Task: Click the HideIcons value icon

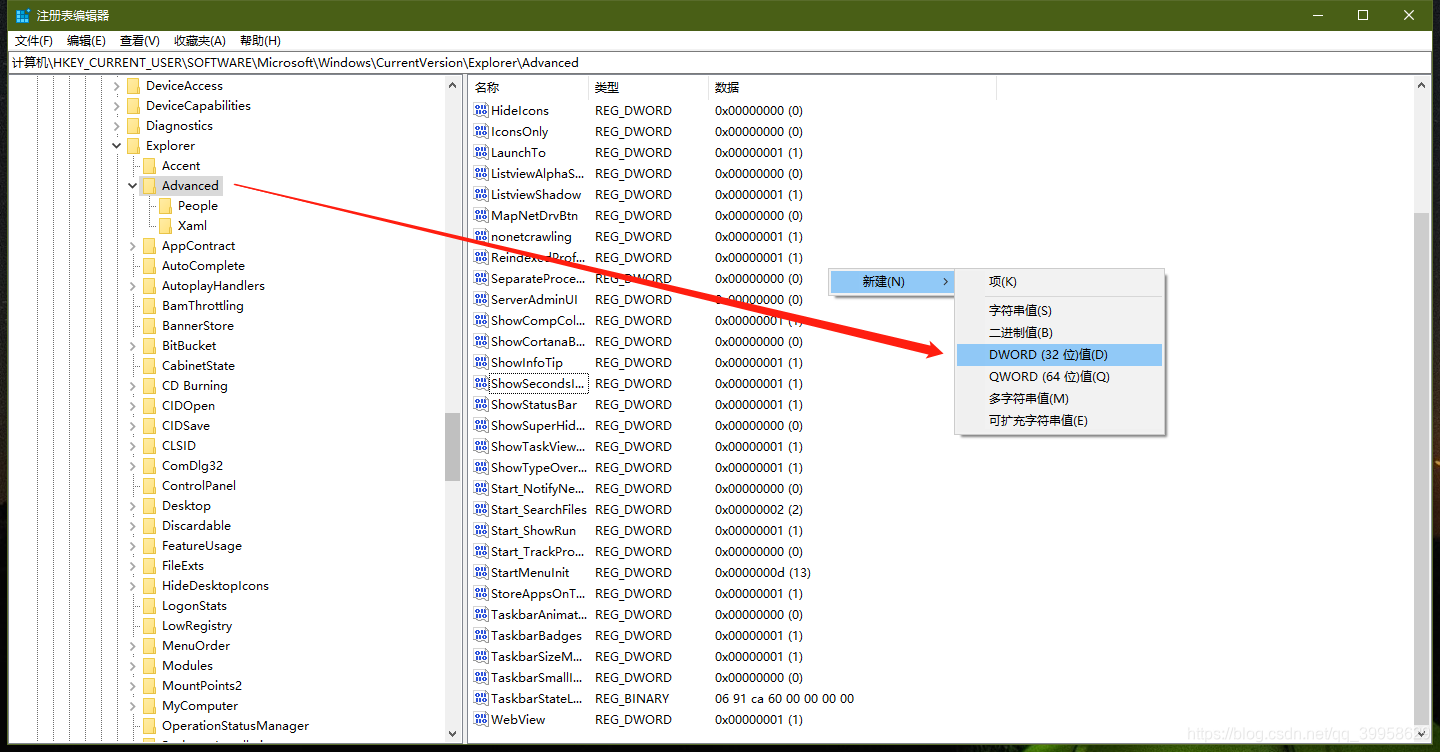Action: click(481, 110)
